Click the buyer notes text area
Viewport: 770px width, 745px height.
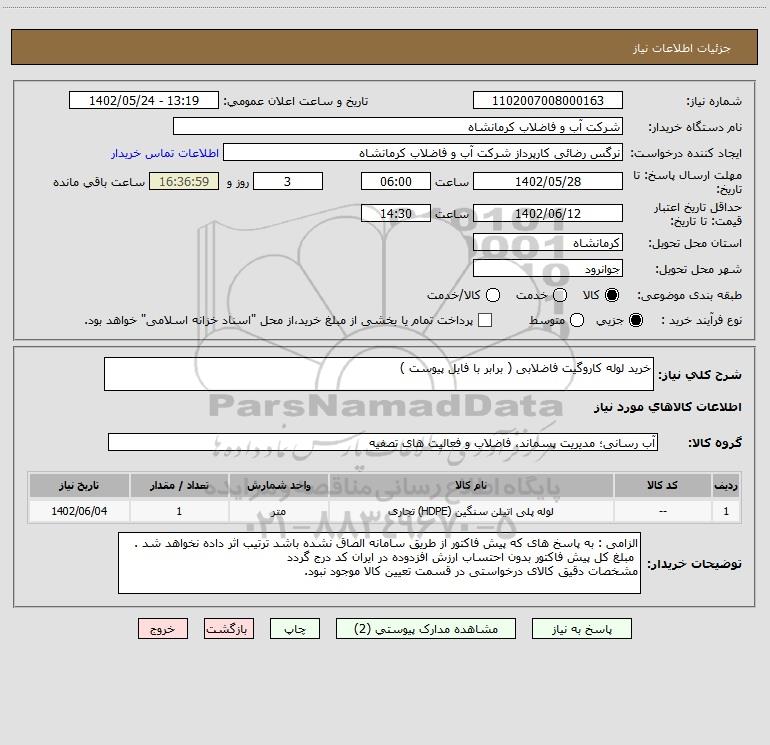click(379, 563)
